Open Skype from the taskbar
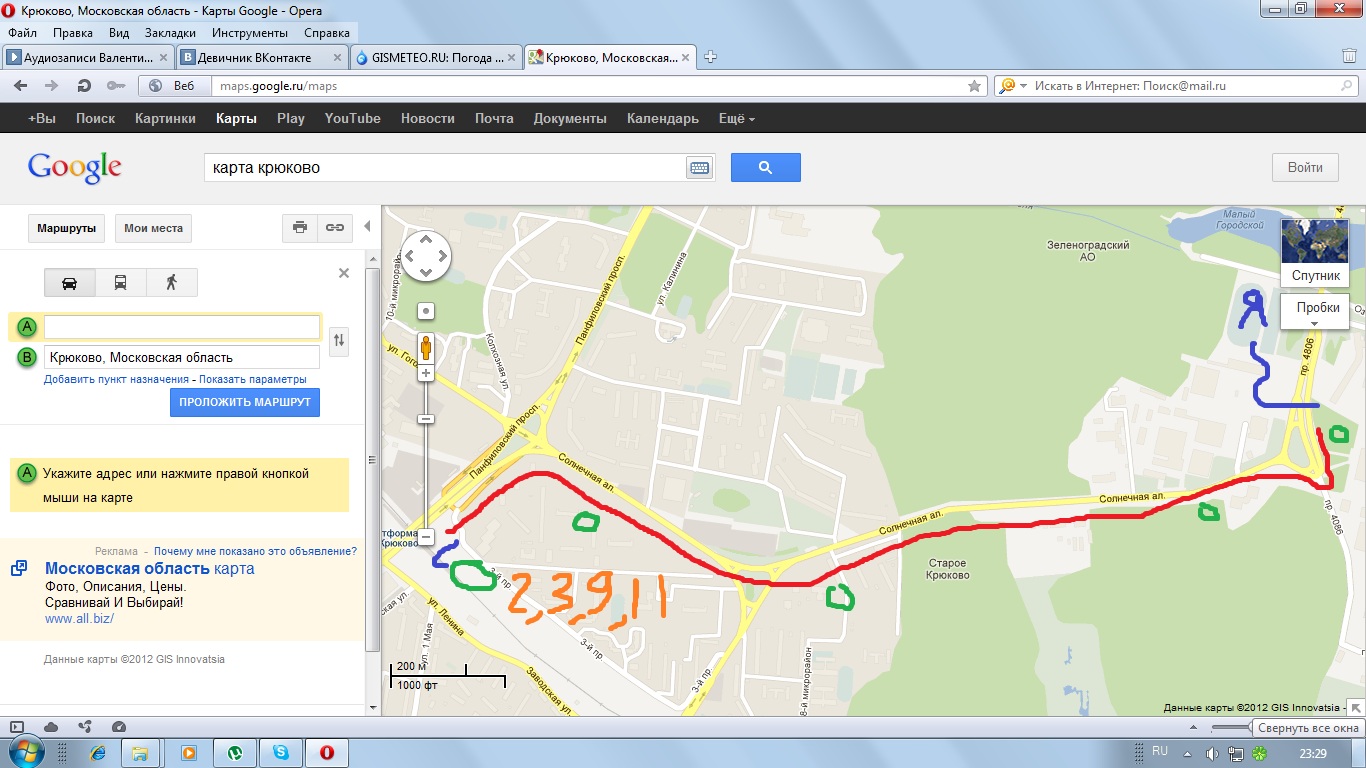The image size is (1366, 768). pyautogui.click(x=280, y=752)
